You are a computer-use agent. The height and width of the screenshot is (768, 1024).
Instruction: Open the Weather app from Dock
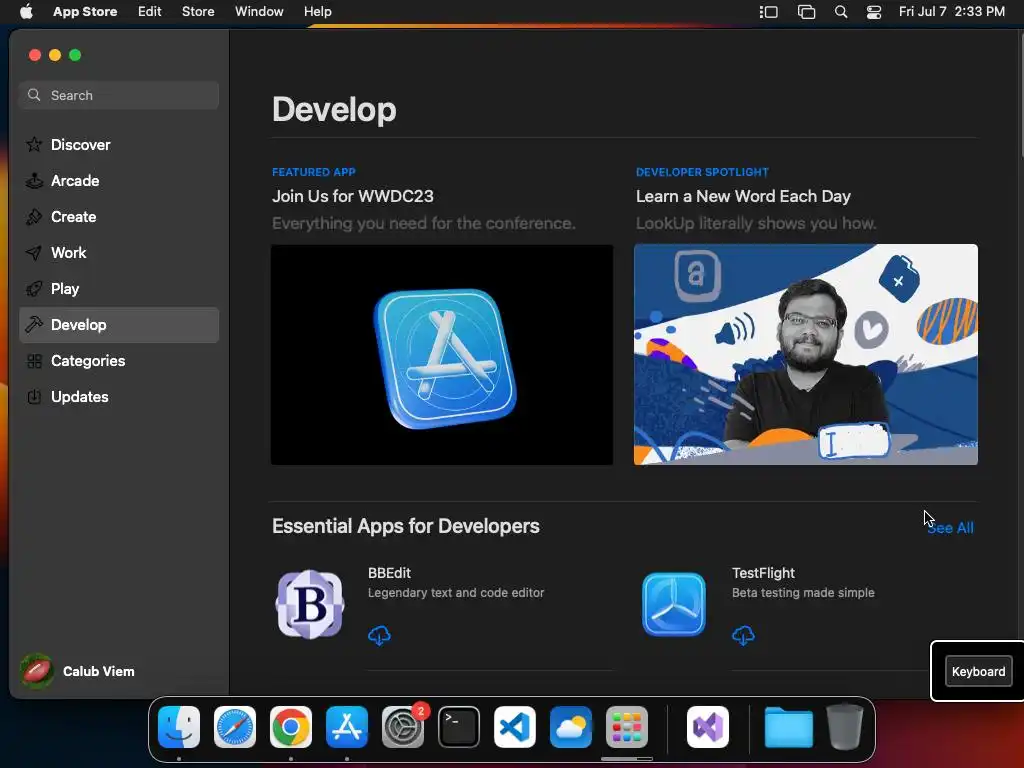click(x=571, y=727)
